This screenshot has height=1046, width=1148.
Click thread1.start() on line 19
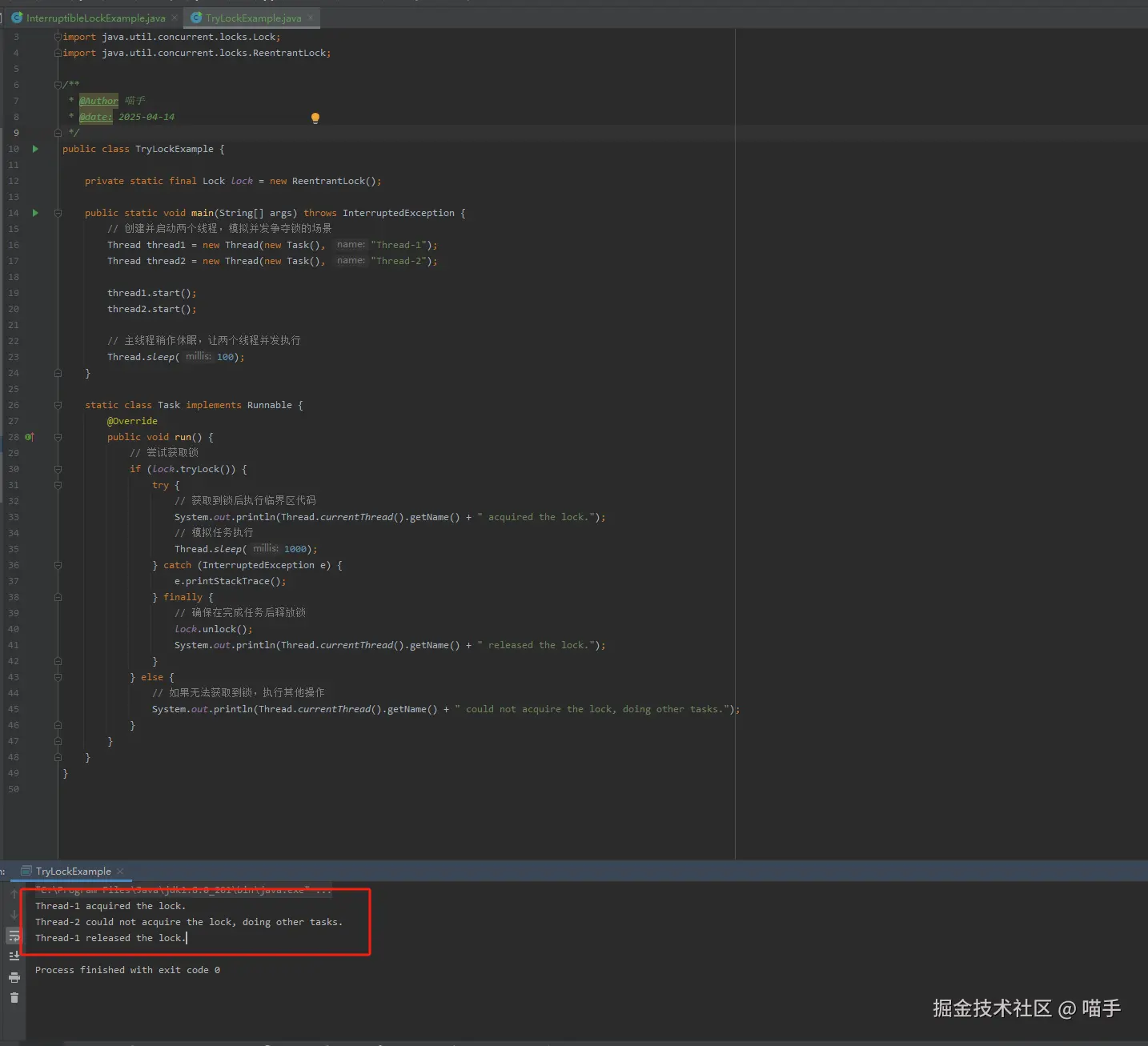click(151, 293)
